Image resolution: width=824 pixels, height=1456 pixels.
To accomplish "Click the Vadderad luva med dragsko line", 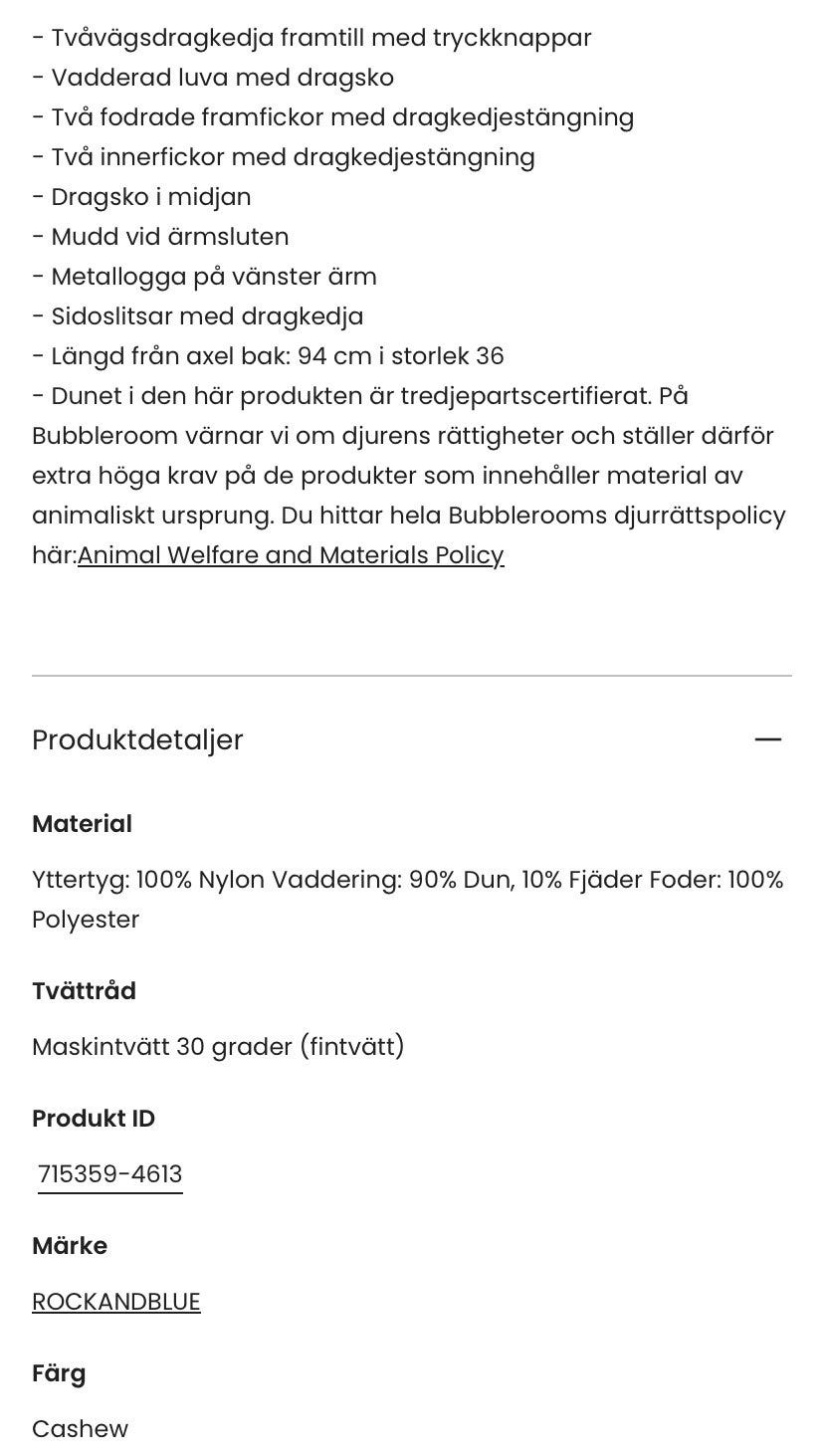I will tap(213, 78).
